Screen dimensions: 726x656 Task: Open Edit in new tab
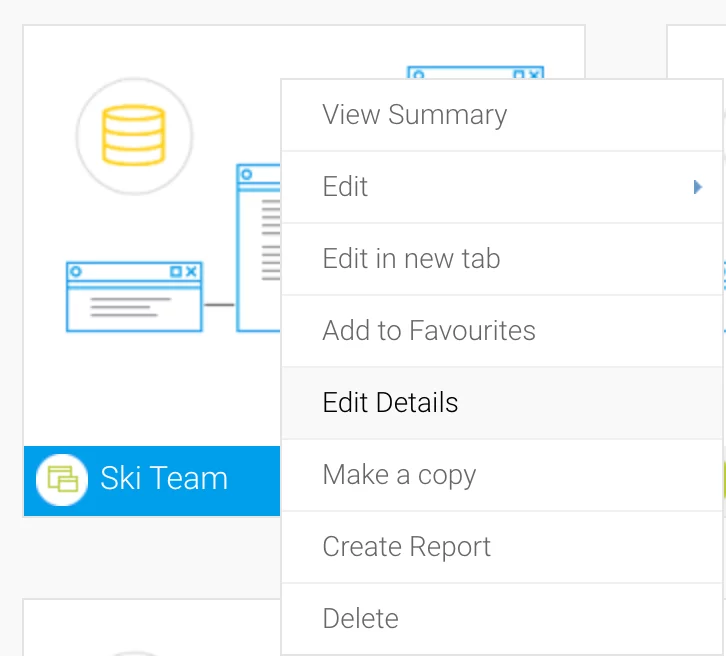pyautogui.click(x=411, y=259)
